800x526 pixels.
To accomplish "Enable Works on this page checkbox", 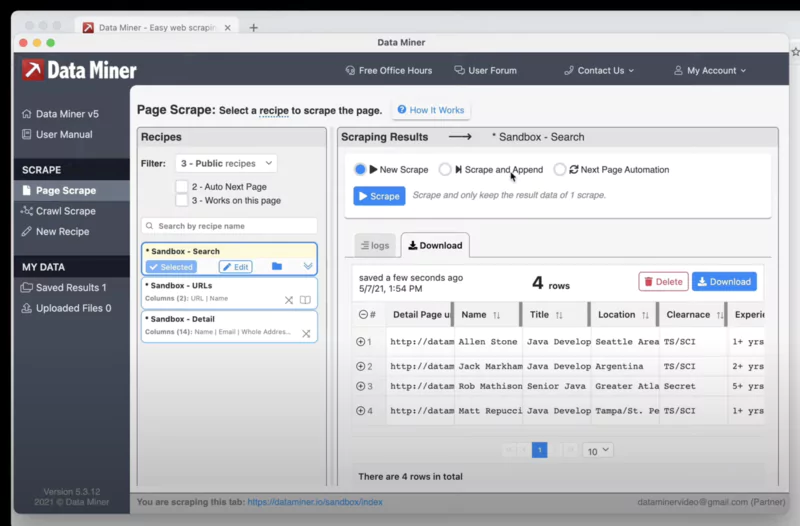I will (x=181, y=200).
